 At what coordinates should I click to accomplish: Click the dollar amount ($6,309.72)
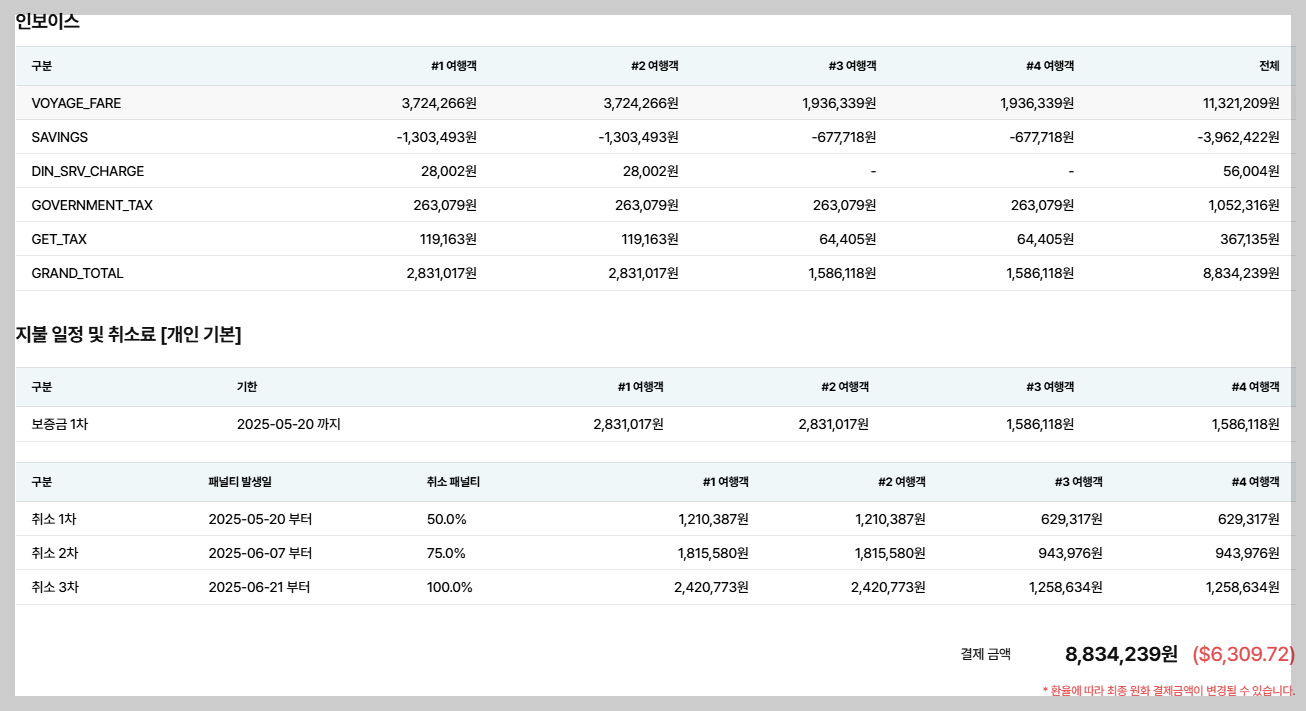pos(1244,654)
